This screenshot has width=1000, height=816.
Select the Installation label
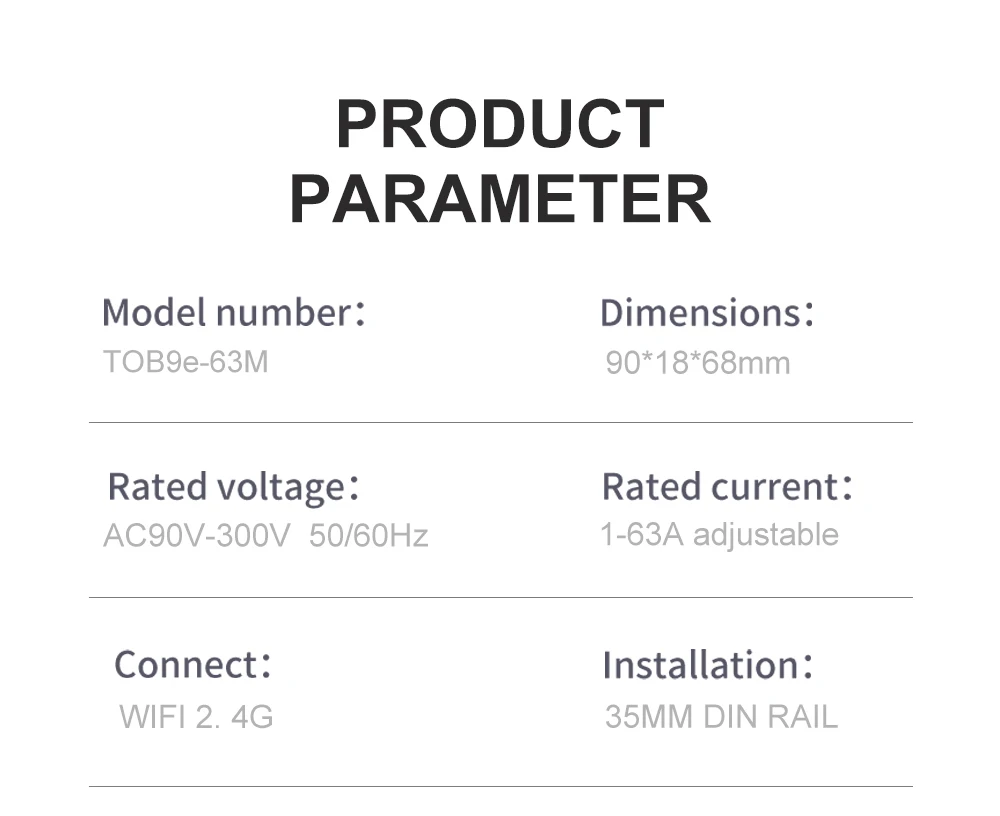coord(707,664)
